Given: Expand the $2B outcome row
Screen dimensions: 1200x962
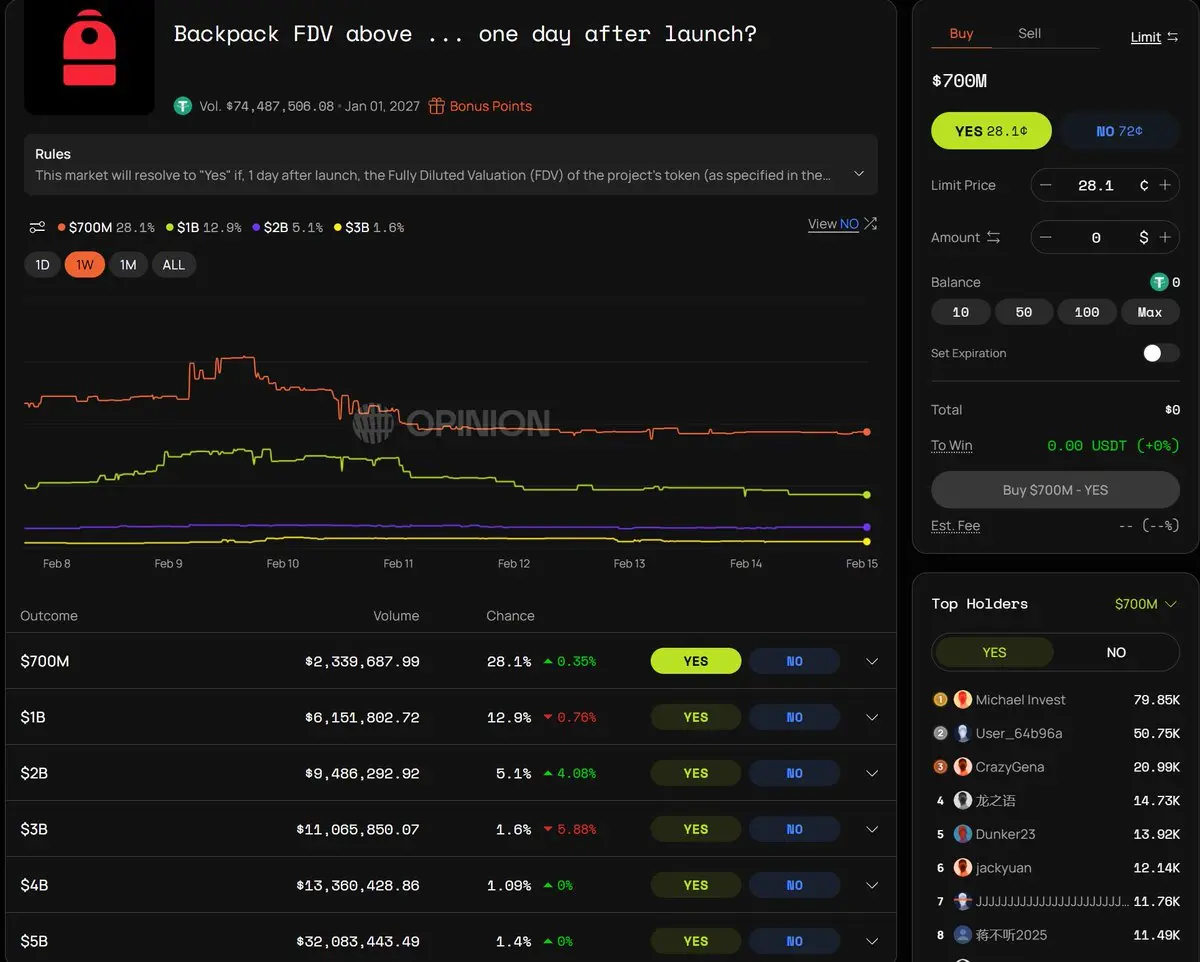Looking at the screenshot, I should point(872,773).
